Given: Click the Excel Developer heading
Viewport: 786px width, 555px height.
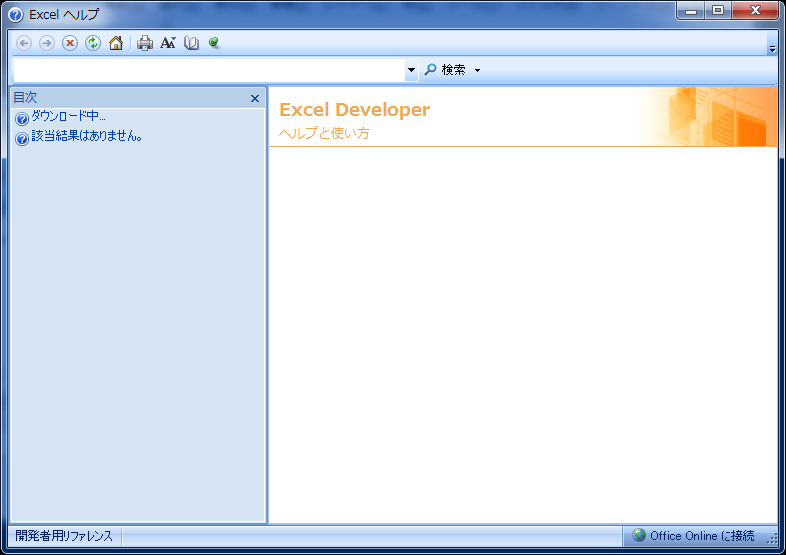Looking at the screenshot, I should (x=354, y=110).
